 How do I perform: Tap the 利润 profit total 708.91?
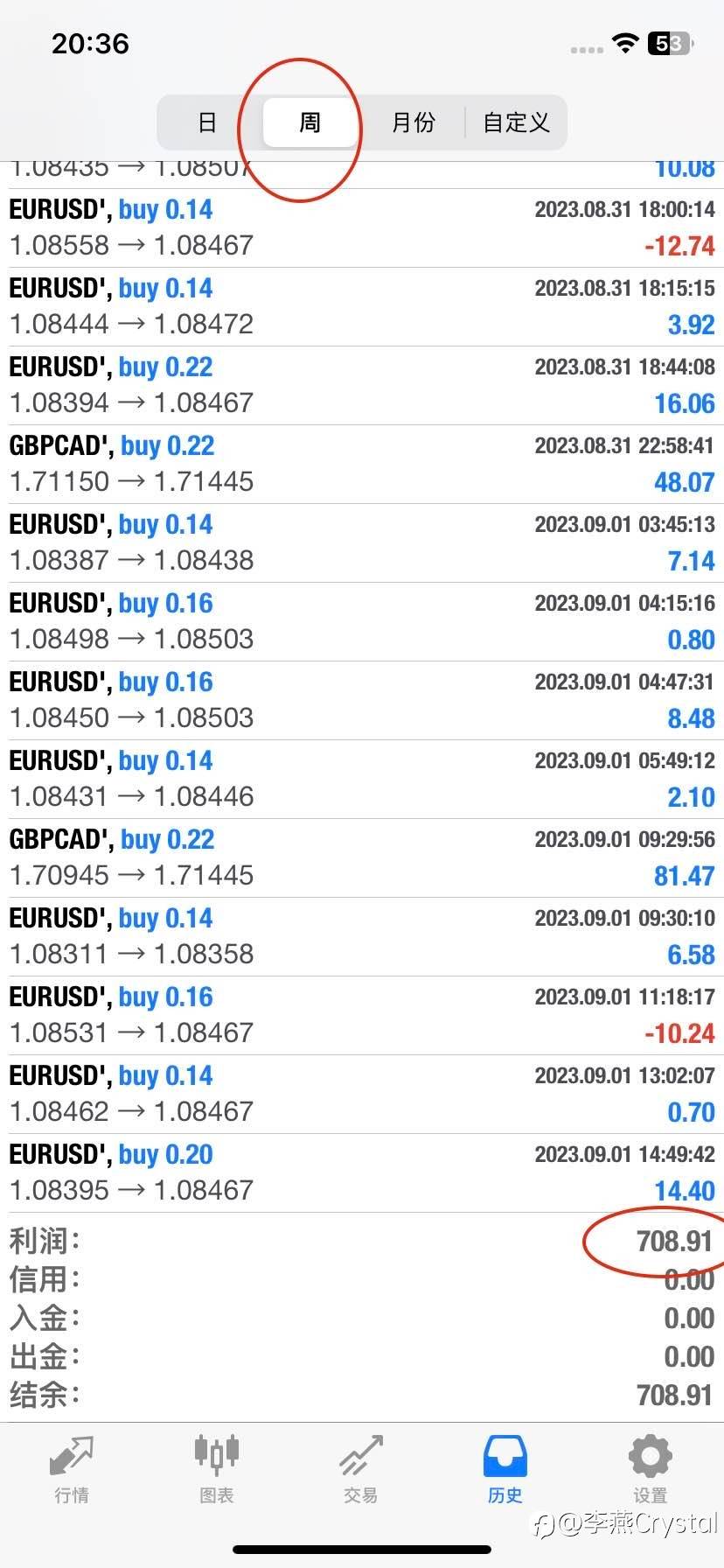click(x=674, y=1241)
